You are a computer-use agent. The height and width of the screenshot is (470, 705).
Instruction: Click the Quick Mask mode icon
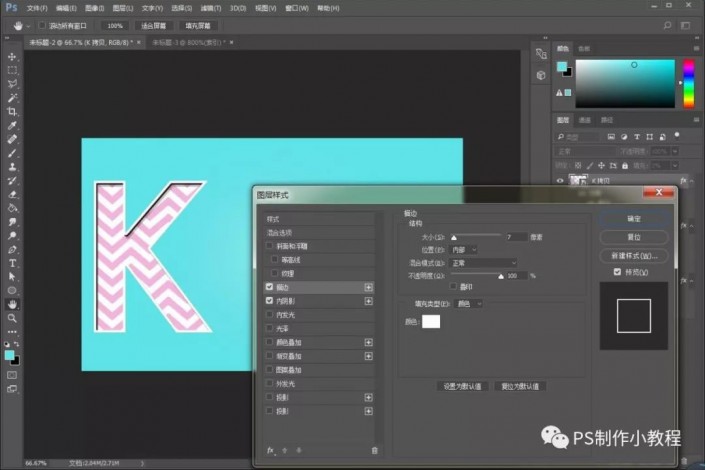coord(12,375)
